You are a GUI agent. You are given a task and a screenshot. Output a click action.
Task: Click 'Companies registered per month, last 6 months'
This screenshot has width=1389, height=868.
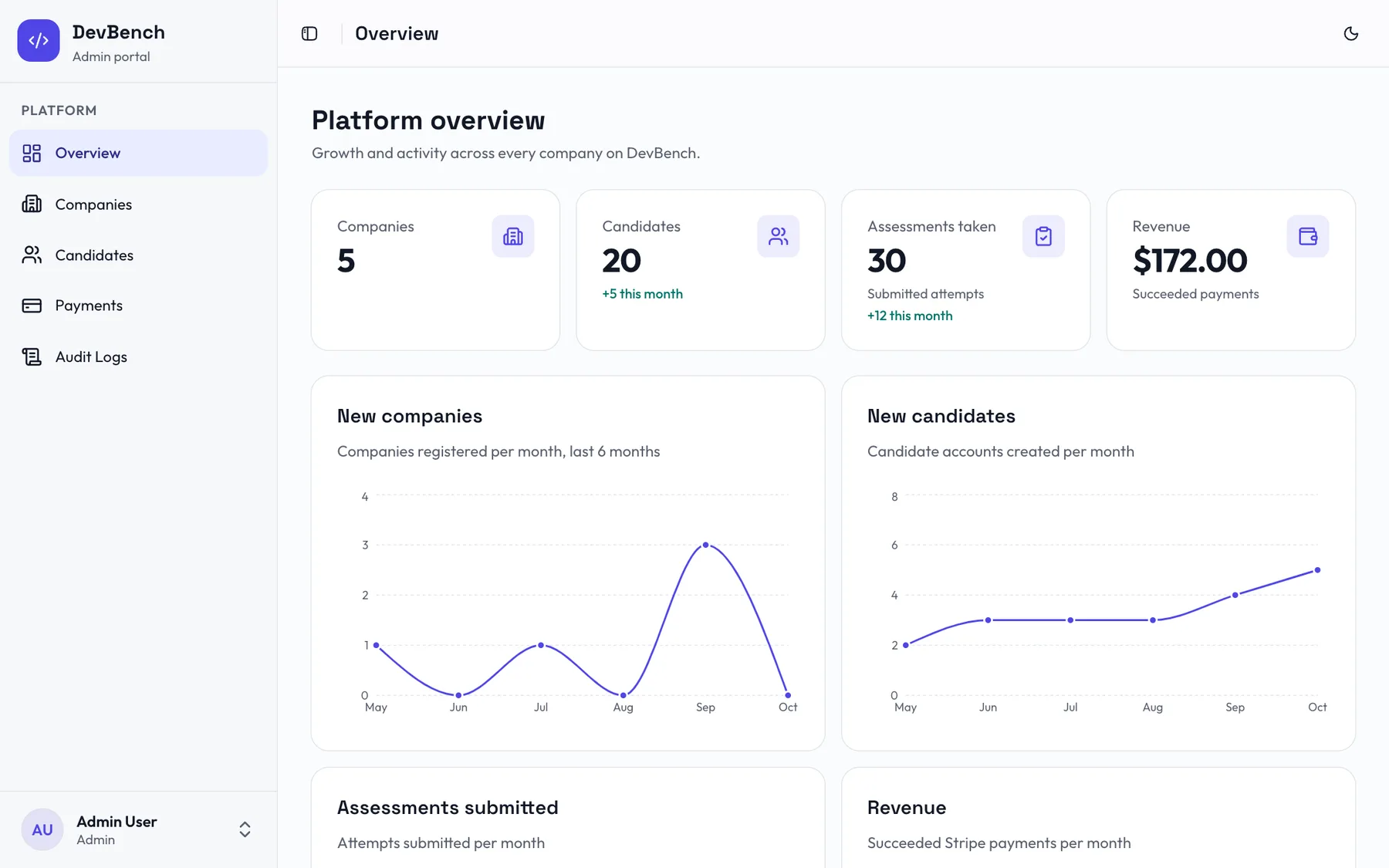pos(498,451)
